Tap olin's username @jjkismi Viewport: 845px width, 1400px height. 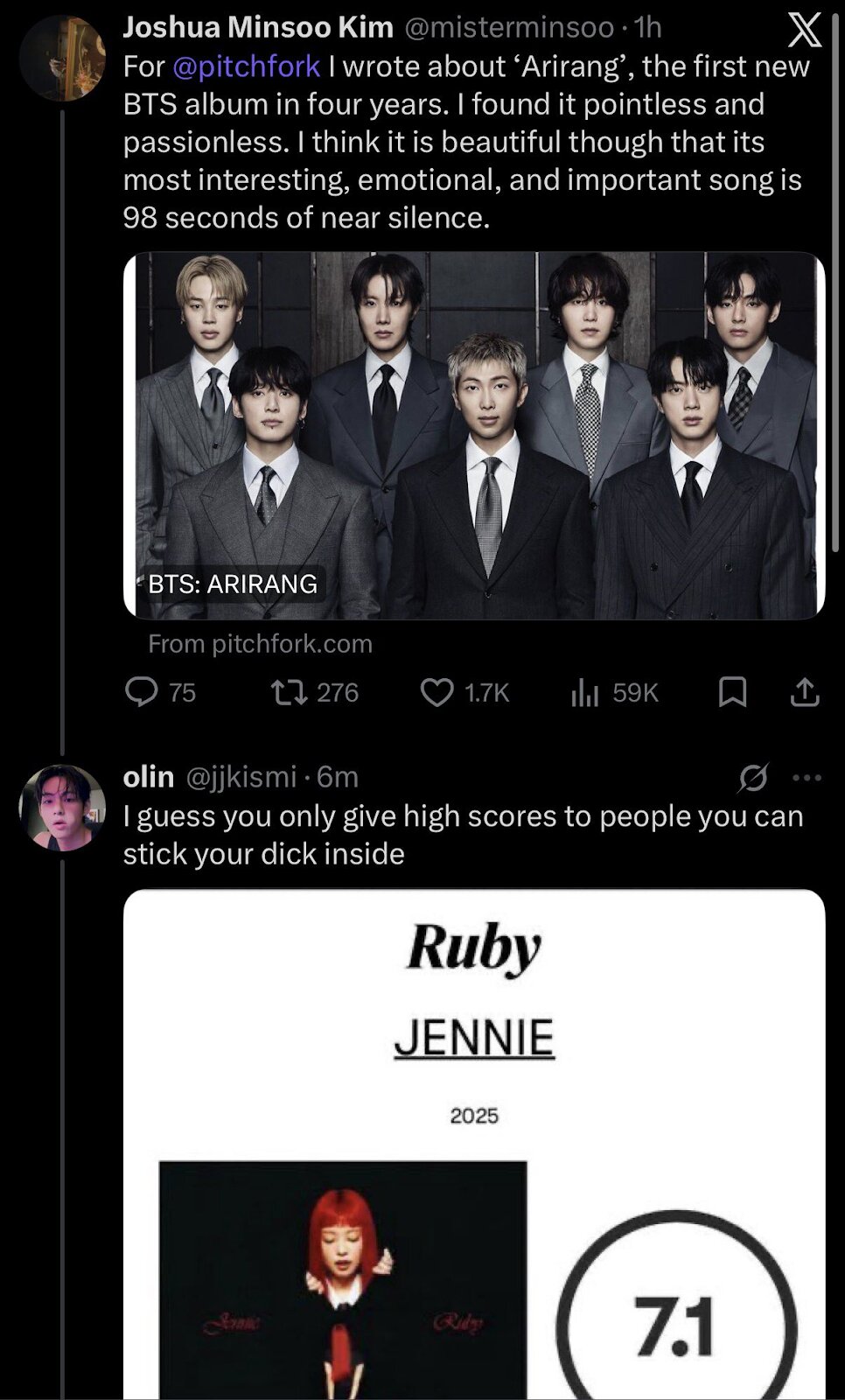pyautogui.click(x=241, y=777)
